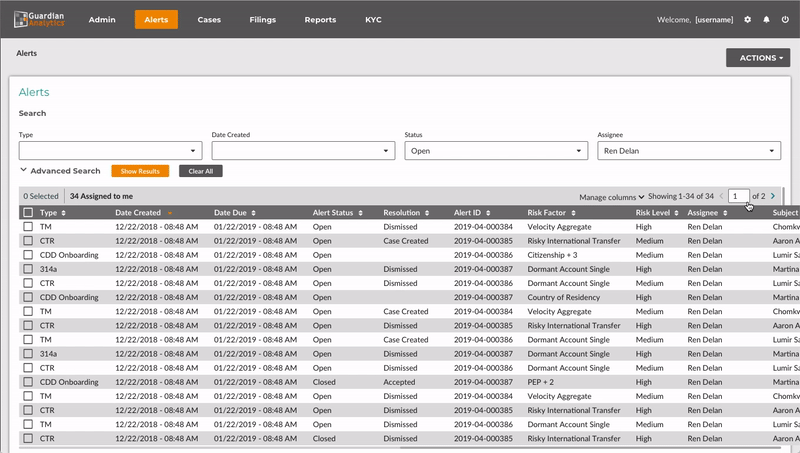
Task: Click Alert ID 2019-04-000384 in first row
Action: [x=483, y=226]
